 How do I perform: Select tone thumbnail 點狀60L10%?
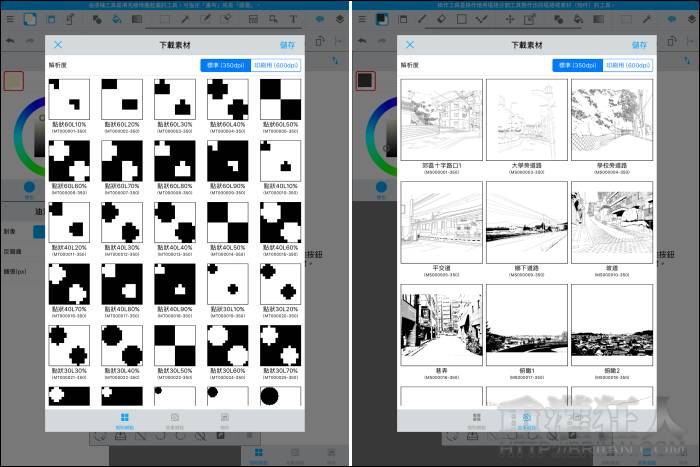click(69, 100)
